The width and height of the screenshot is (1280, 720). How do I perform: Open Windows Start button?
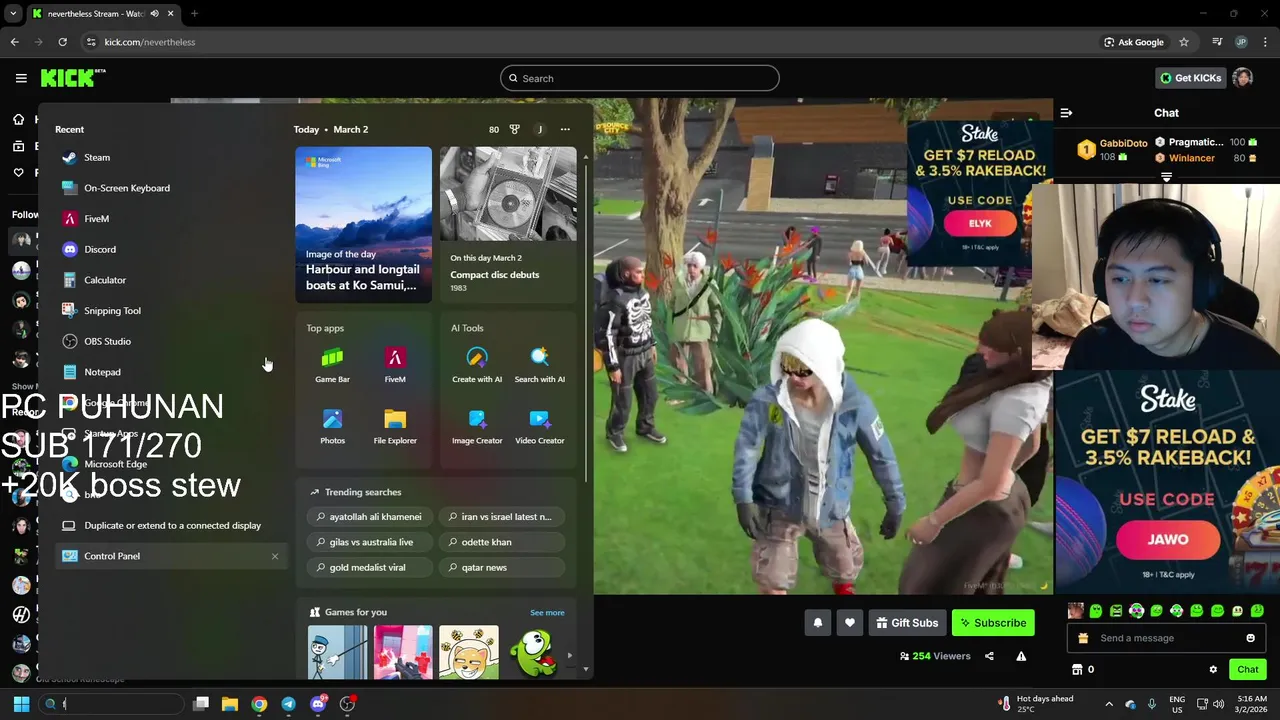[21, 704]
